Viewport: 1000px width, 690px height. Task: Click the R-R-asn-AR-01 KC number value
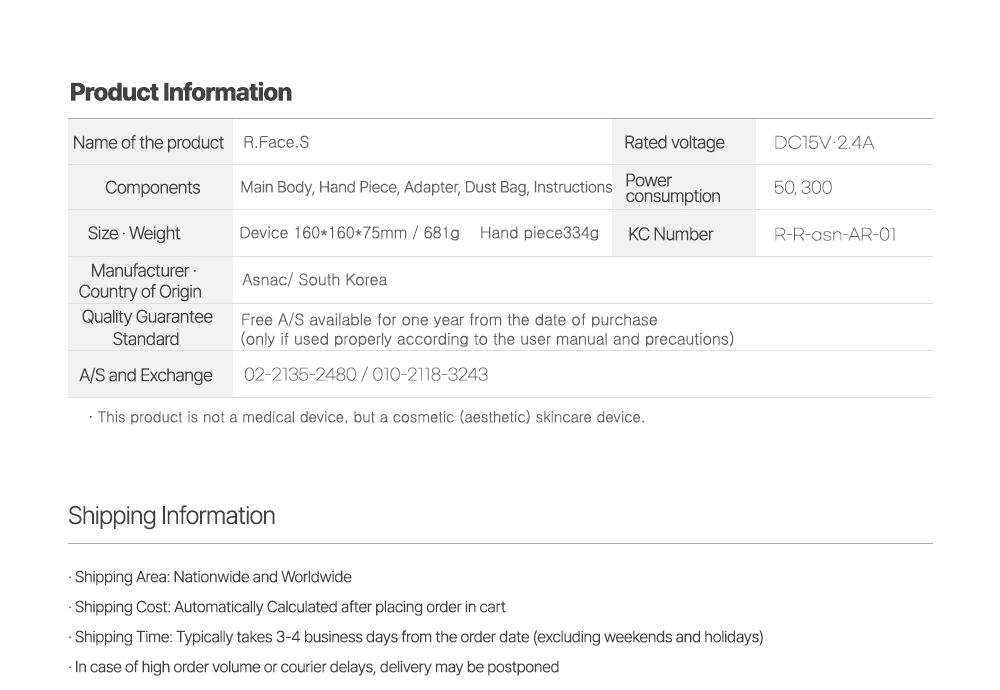[x=835, y=235]
